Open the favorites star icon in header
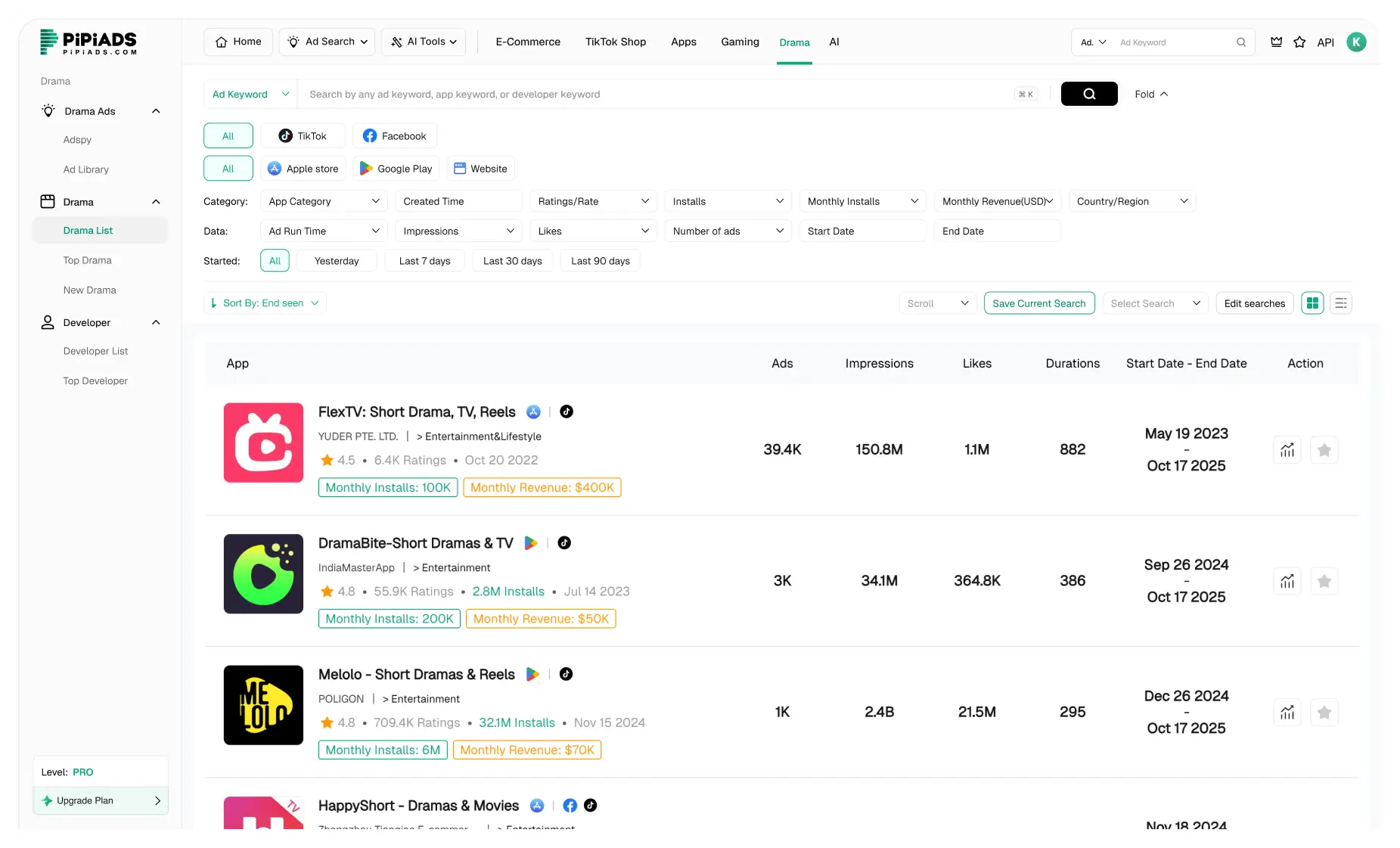Image resolution: width=1400 pixels, height=848 pixels. click(1299, 42)
